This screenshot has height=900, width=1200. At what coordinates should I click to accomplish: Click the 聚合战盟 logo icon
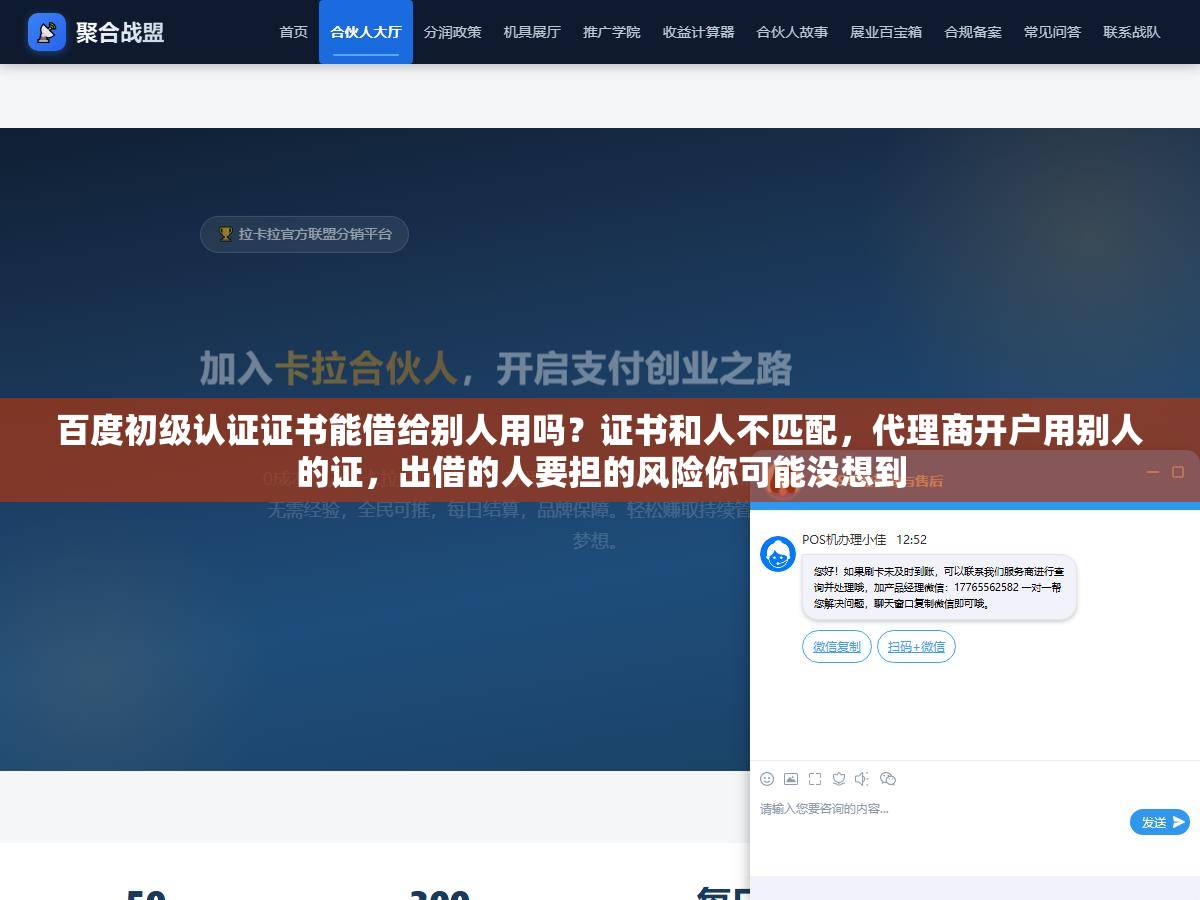coord(47,32)
